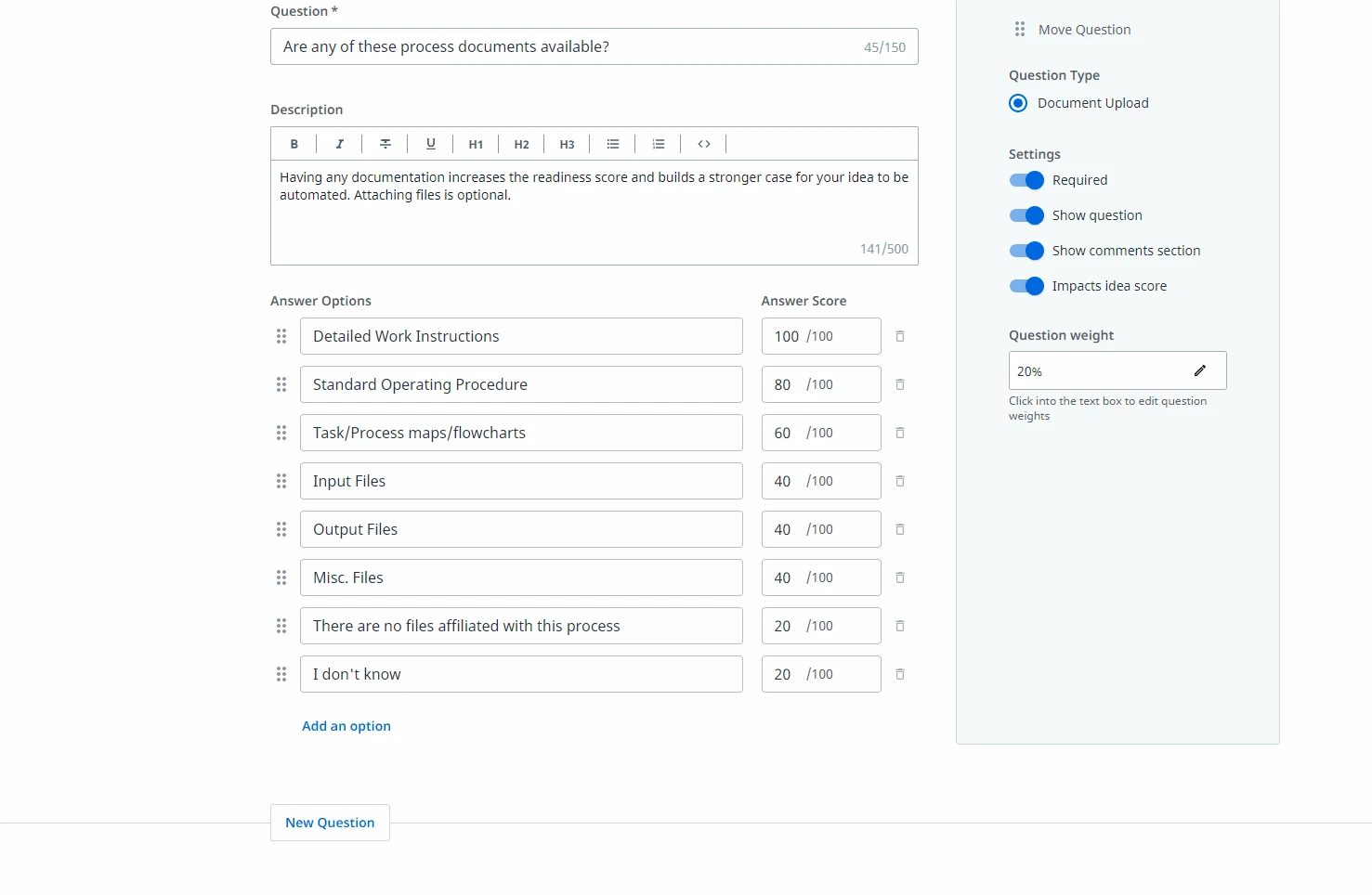Click the pencil icon for question weight

(x=1200, y=370)
